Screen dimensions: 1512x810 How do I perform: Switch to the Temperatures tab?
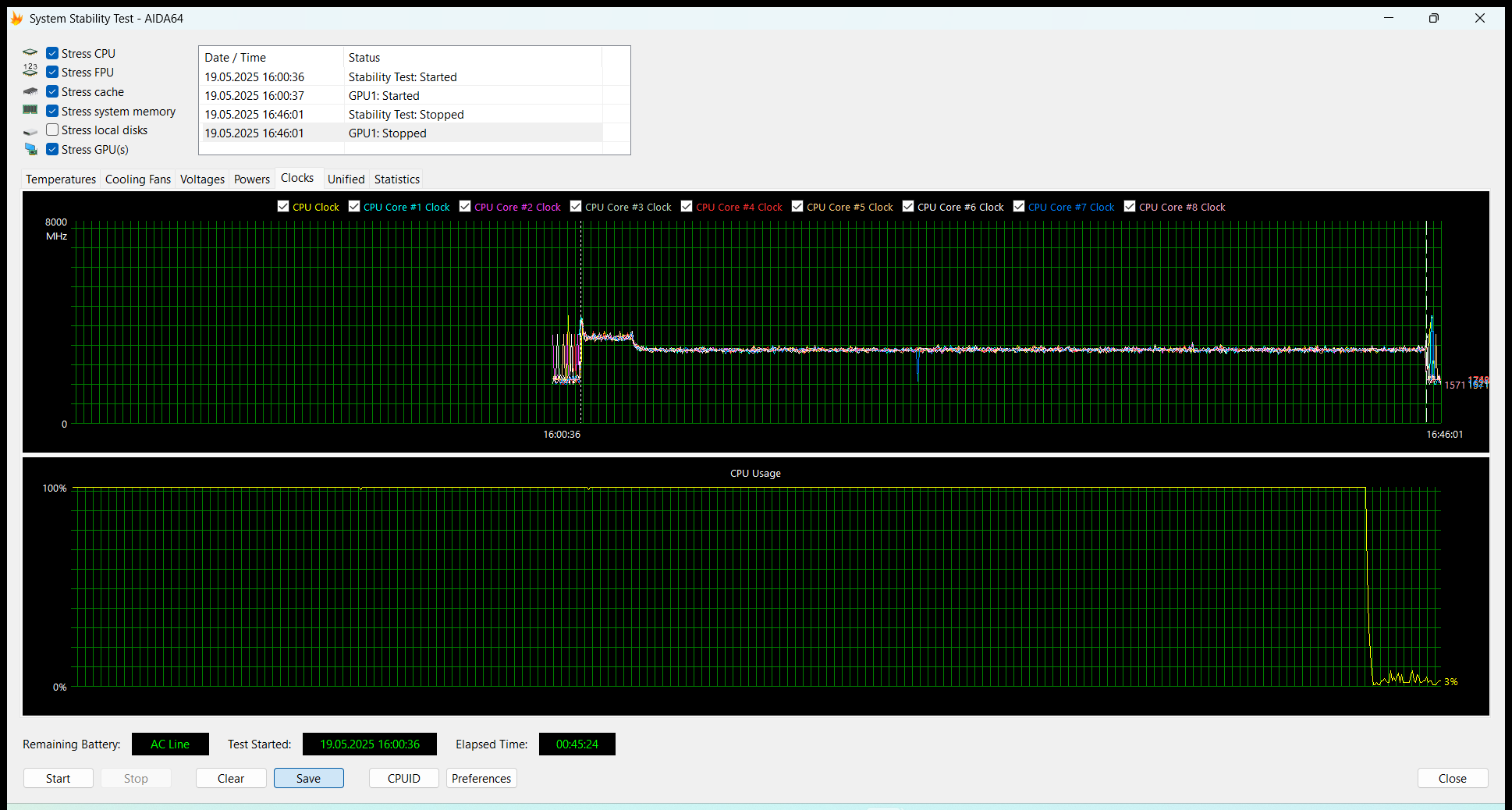pyautogui.click(x=61, y=179)
